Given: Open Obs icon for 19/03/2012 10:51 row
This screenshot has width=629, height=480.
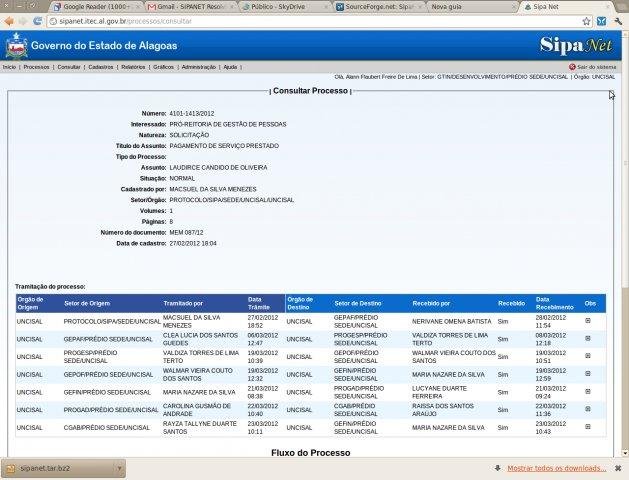Looking at the screenshot, I should coord(588,356).
